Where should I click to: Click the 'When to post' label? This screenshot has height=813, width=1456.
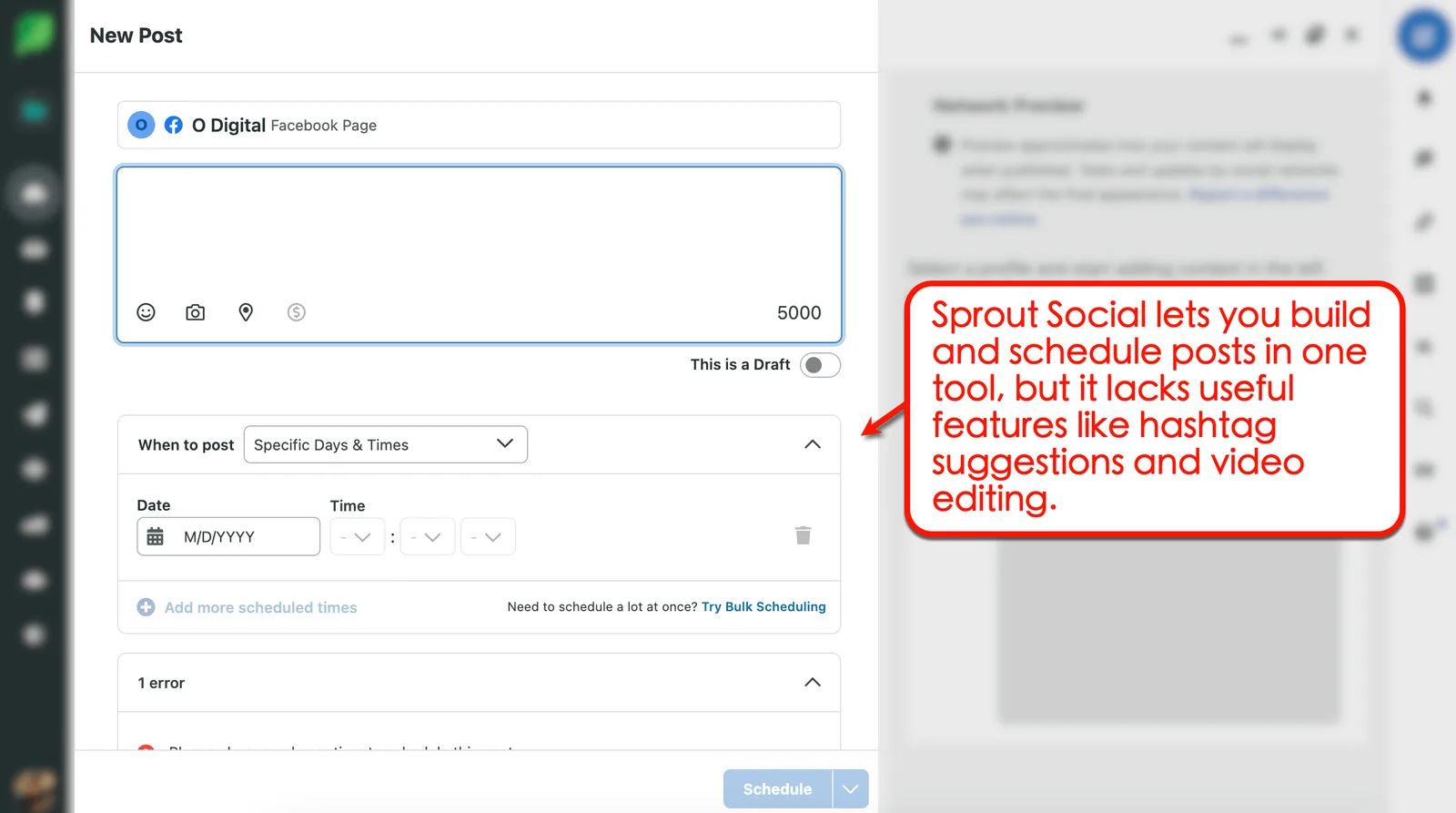(186, 445)
